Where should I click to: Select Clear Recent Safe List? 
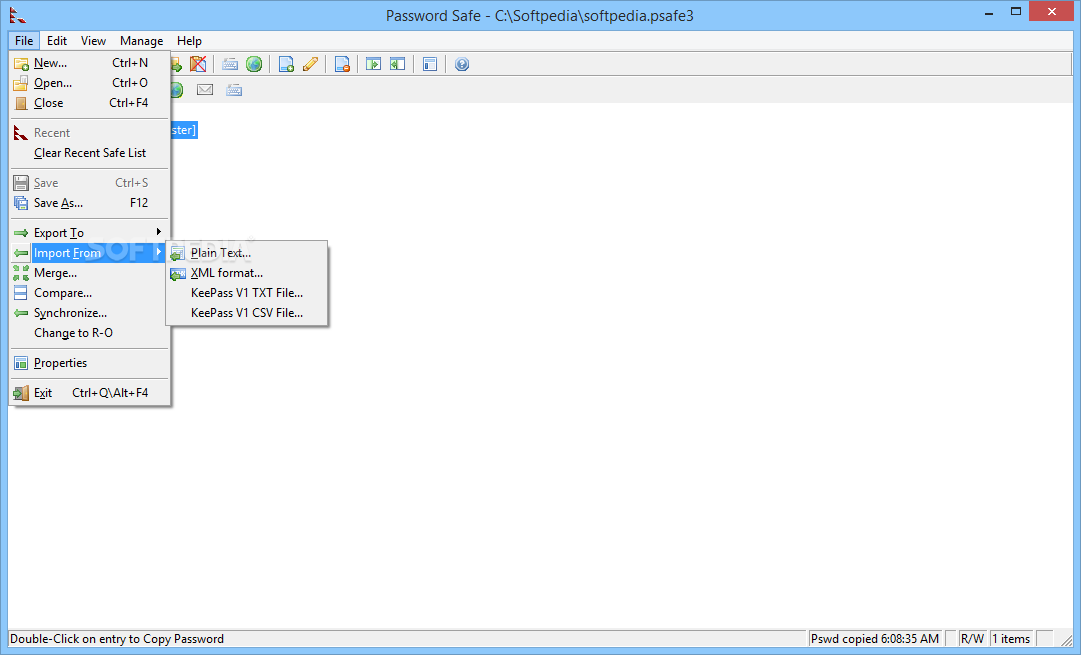coord(90,152)
